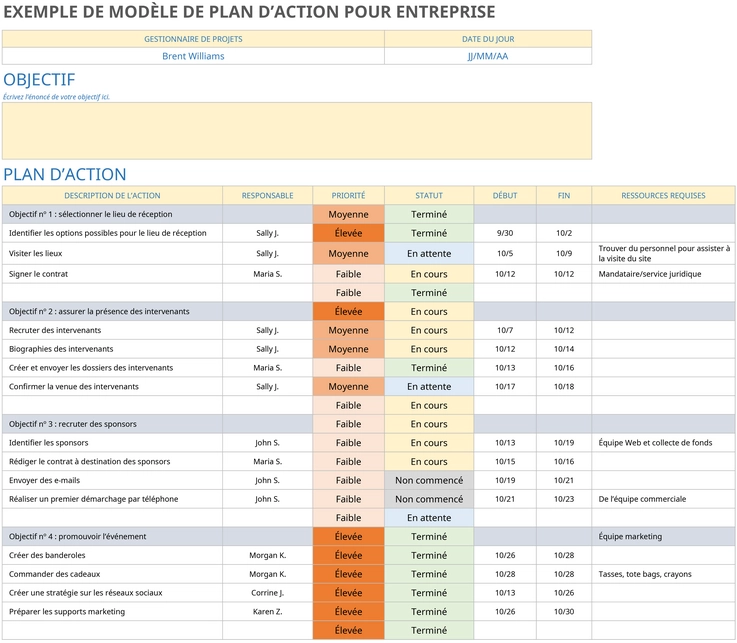737x643 pixels.
Task: Select 'Identifier les options possibles' row description
Action: point(112,233)
